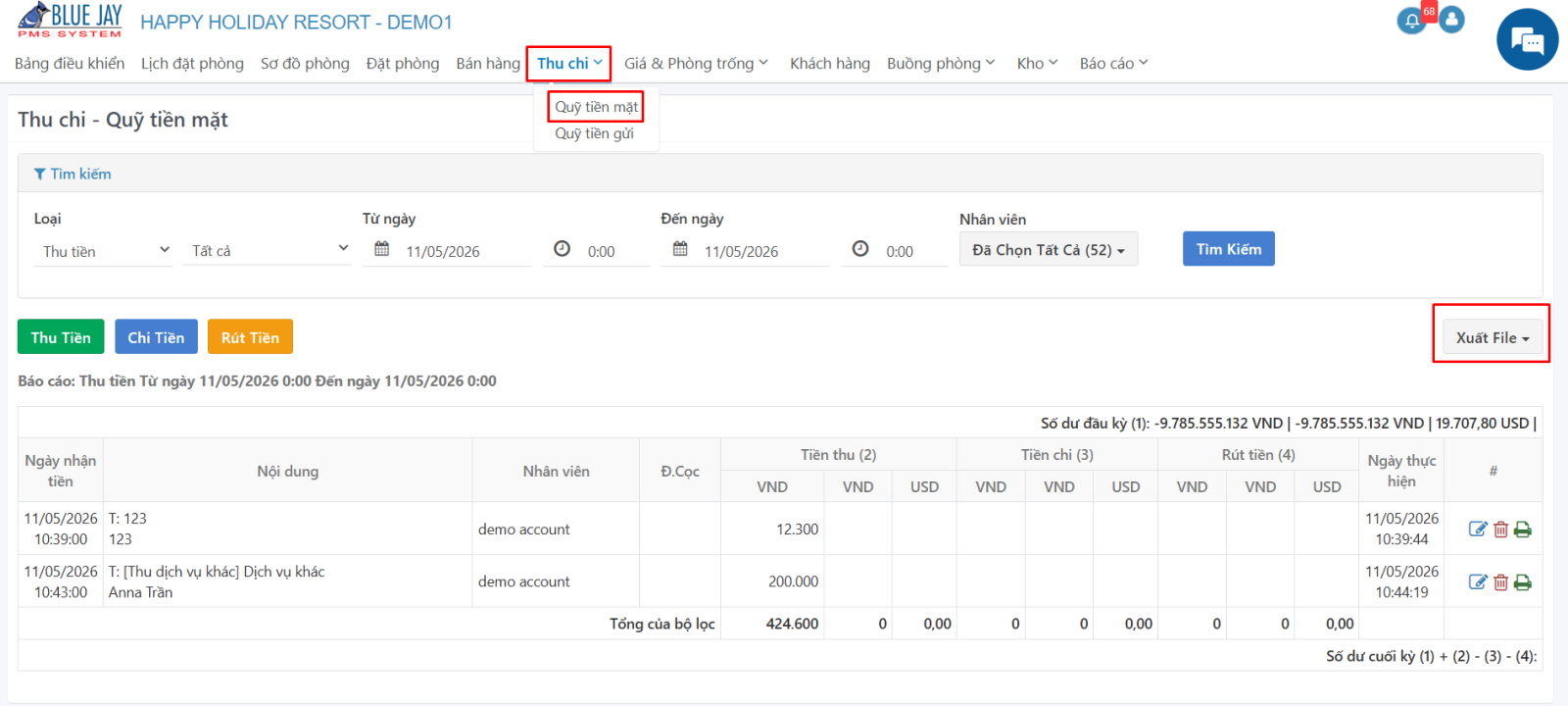
Task: Click the Tiền chi (3) column header
Action: [x=1057, y=454]
